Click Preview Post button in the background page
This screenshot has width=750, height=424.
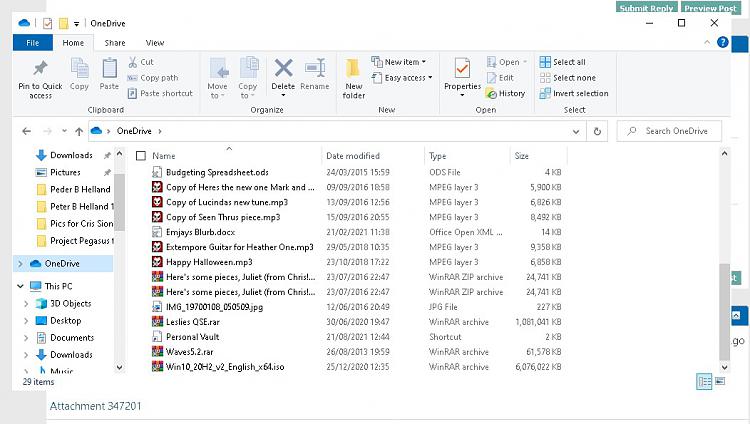click(710, 7)
